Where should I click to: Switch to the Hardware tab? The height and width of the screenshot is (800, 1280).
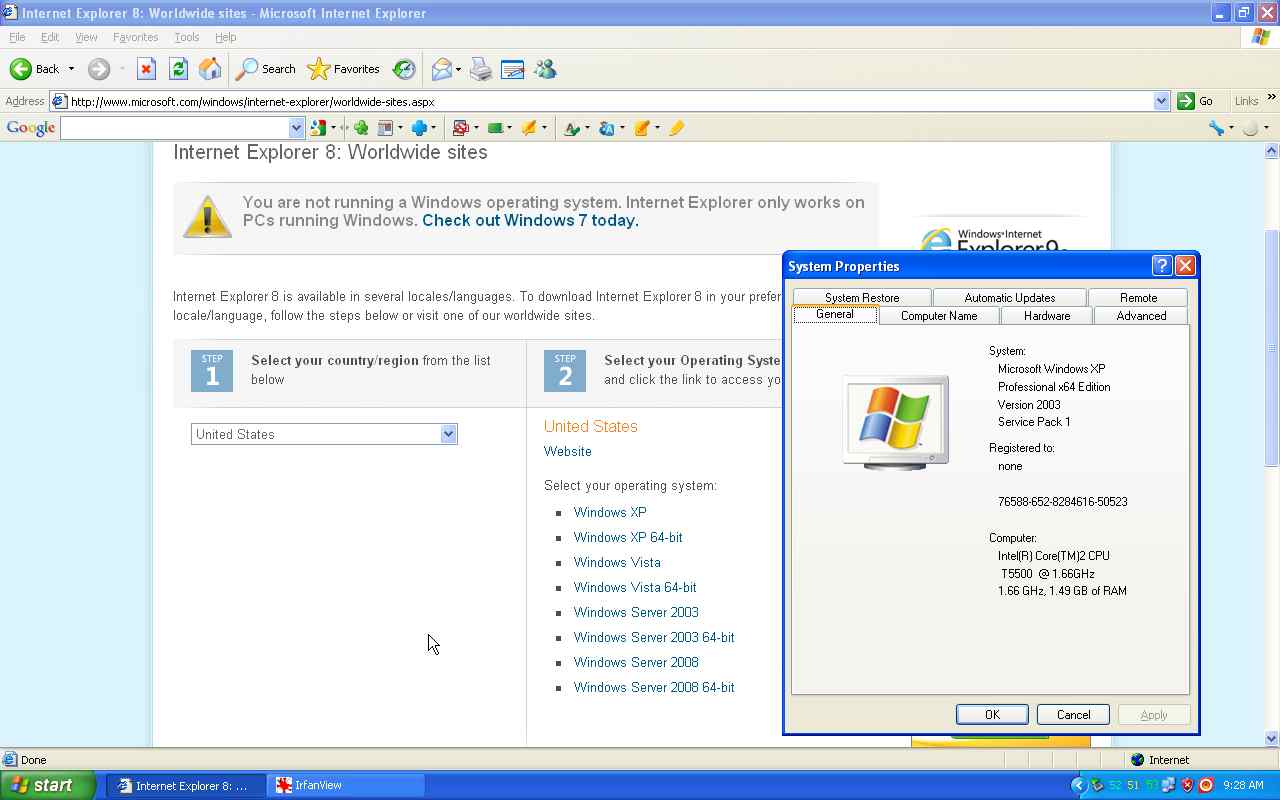pos(1047,316)
